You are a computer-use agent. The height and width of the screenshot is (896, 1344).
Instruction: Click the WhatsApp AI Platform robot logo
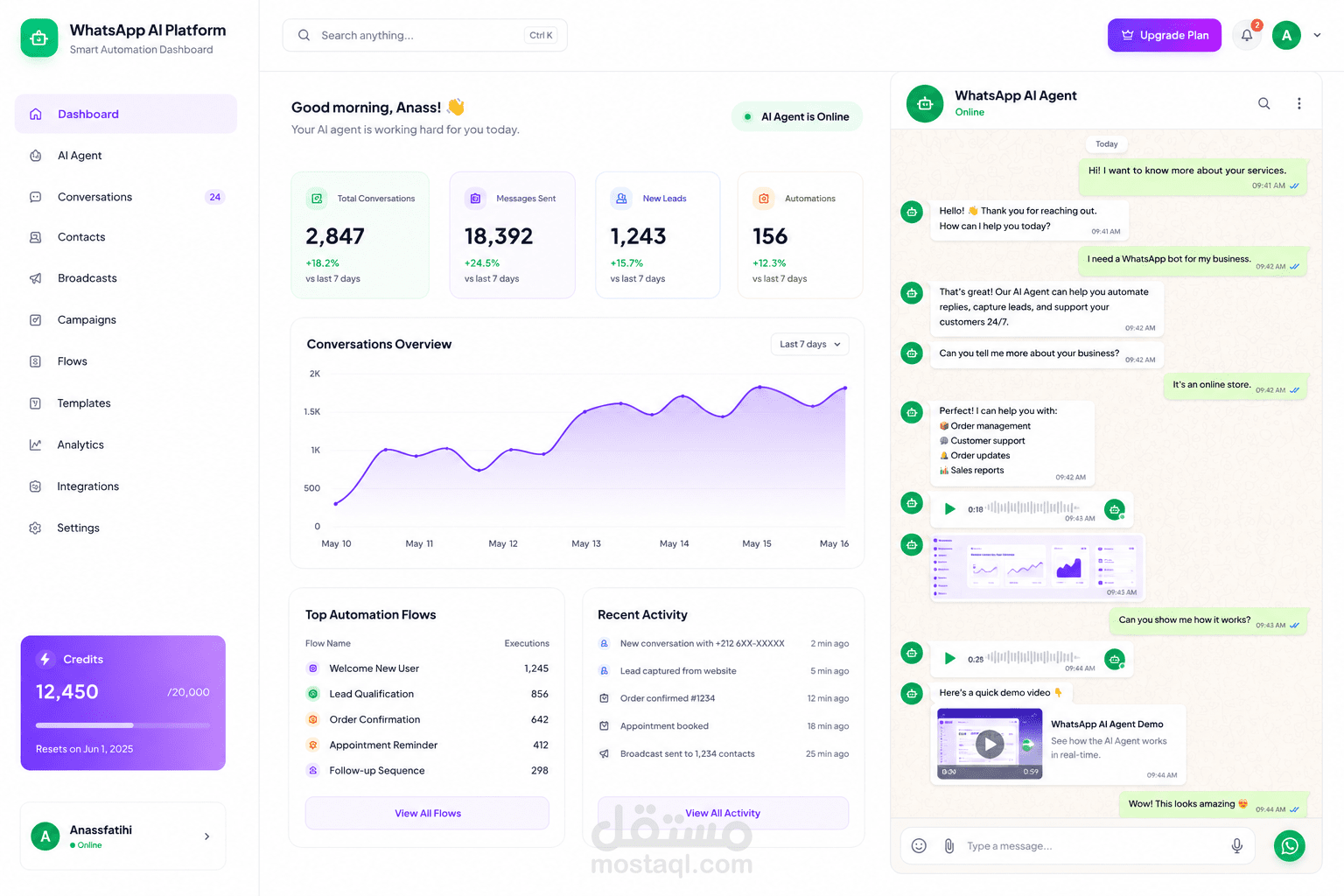pos(39,38)
